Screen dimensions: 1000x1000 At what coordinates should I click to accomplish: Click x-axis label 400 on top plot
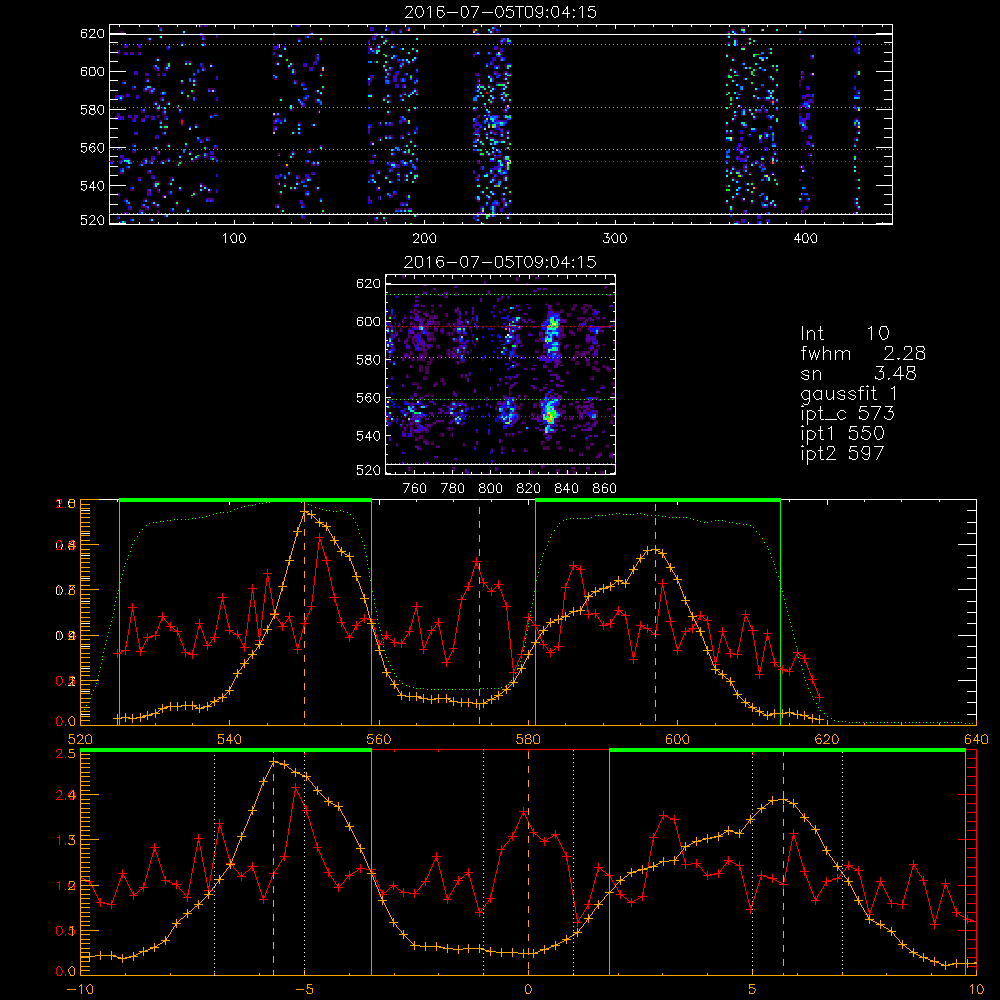click(x=805, y=239)
